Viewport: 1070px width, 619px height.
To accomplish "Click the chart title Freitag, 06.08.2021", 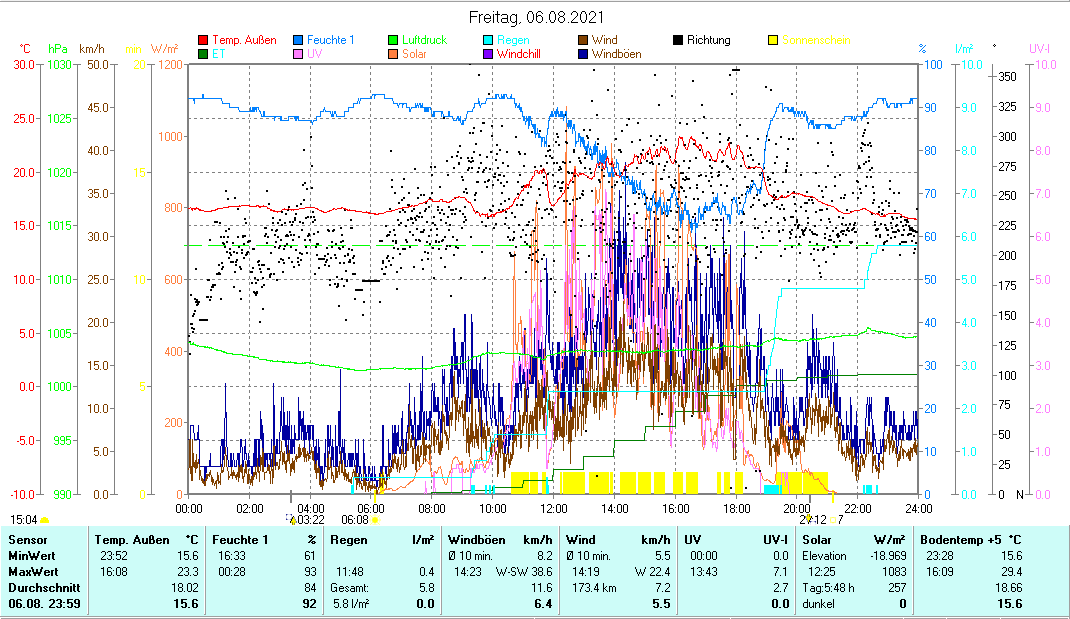I will (x=536, y=18).
